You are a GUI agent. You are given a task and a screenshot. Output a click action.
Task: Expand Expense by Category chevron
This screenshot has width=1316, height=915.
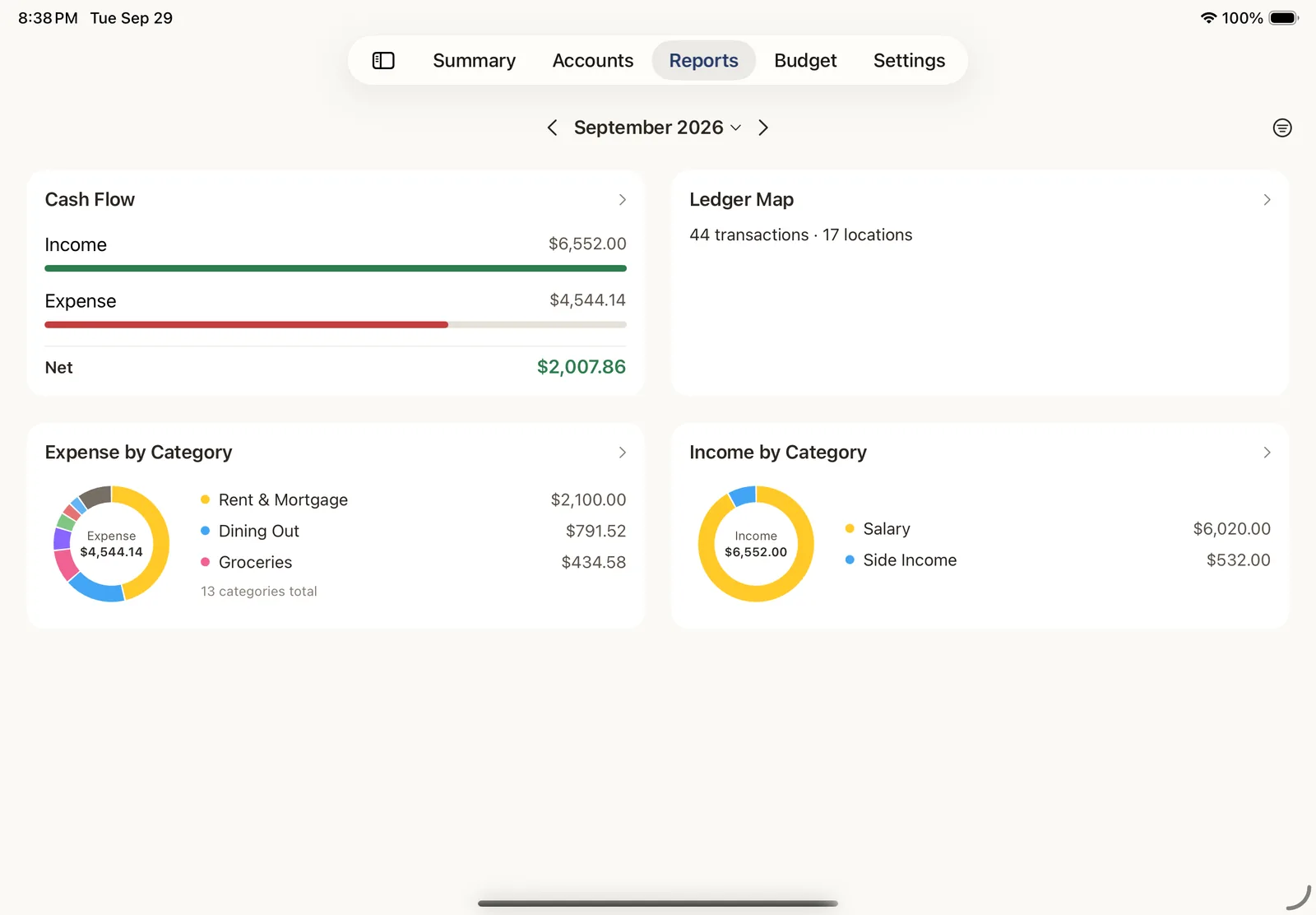(x=623, y=453)
